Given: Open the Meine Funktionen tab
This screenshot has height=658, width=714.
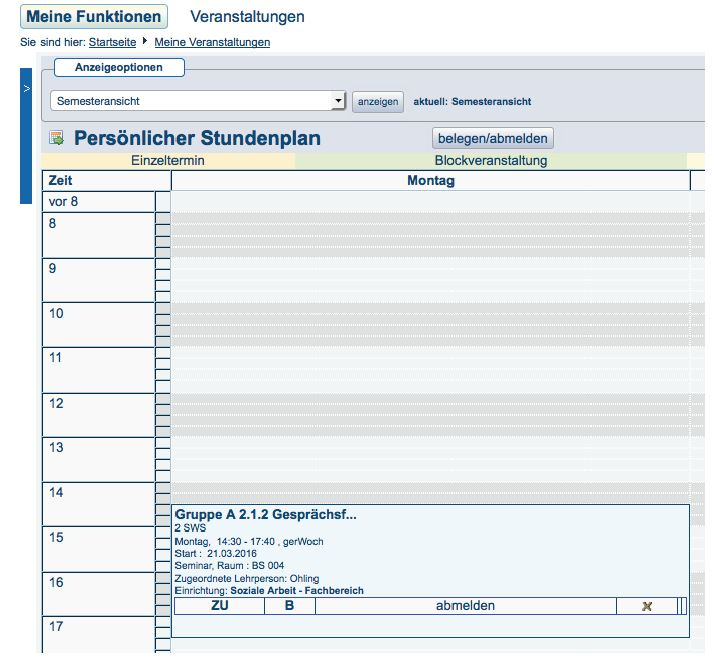Looking at the screenshot, I should [93, 17].
